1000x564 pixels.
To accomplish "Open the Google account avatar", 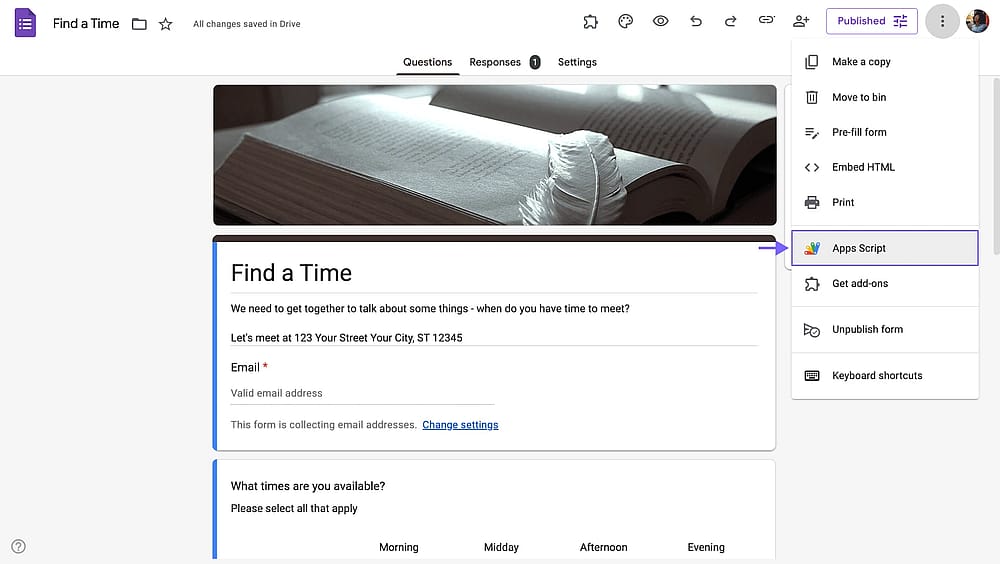I will (x=977, y=21).
